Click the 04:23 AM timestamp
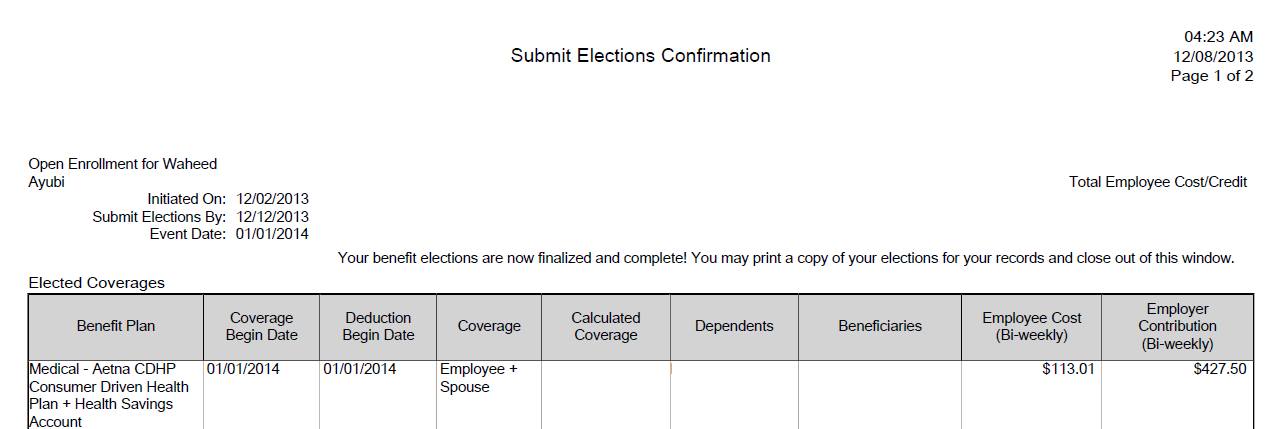1278x429 pixels. pyautogui.click(x=1218, y=37)
